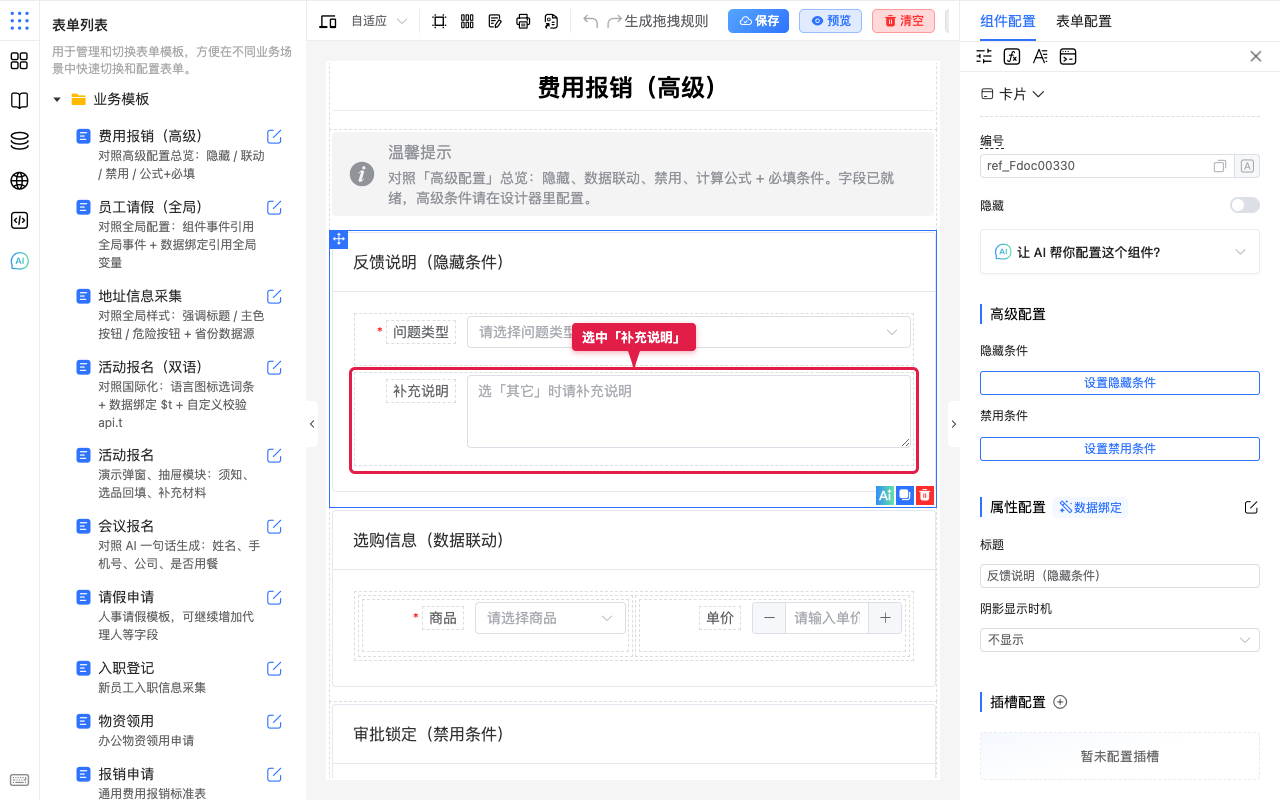Click the blue copy icon on selected card

[905, 495]
